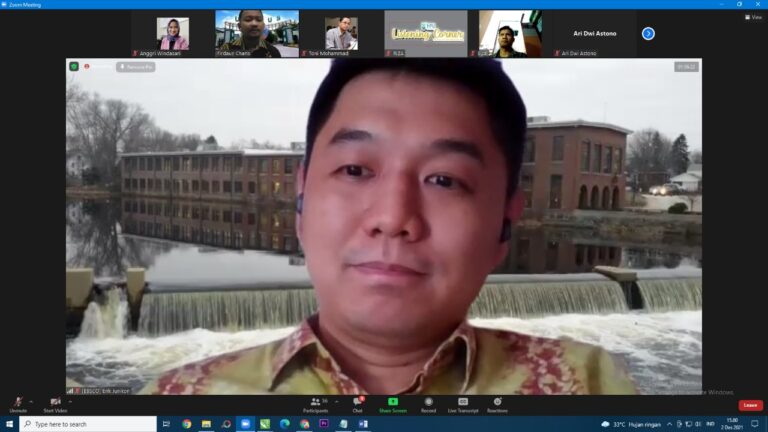Enable Live Transcript

click(462, 403)
